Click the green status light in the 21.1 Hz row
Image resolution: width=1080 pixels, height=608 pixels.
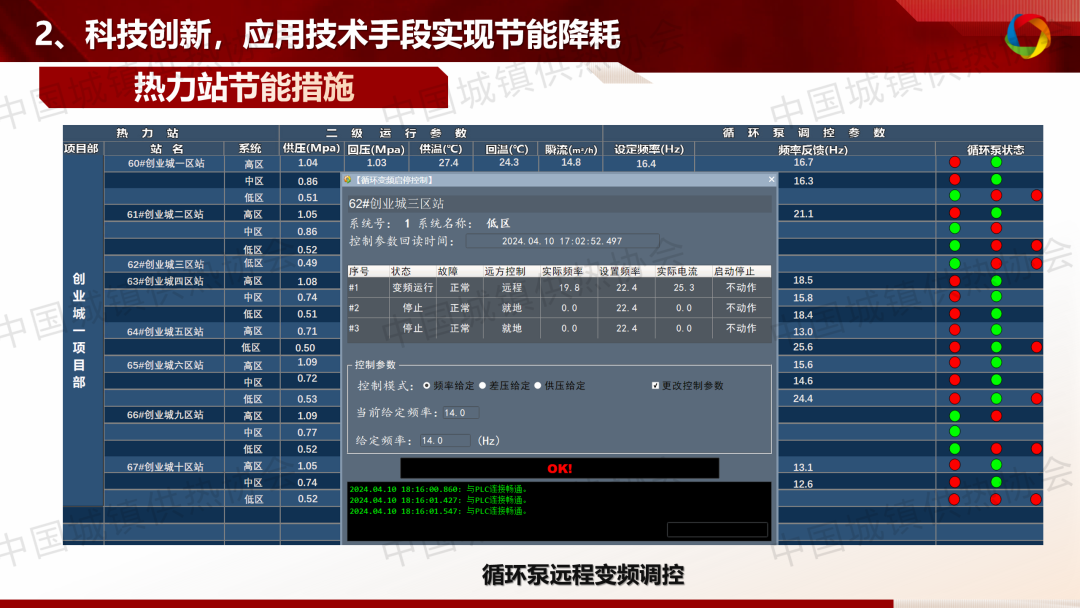996,213
